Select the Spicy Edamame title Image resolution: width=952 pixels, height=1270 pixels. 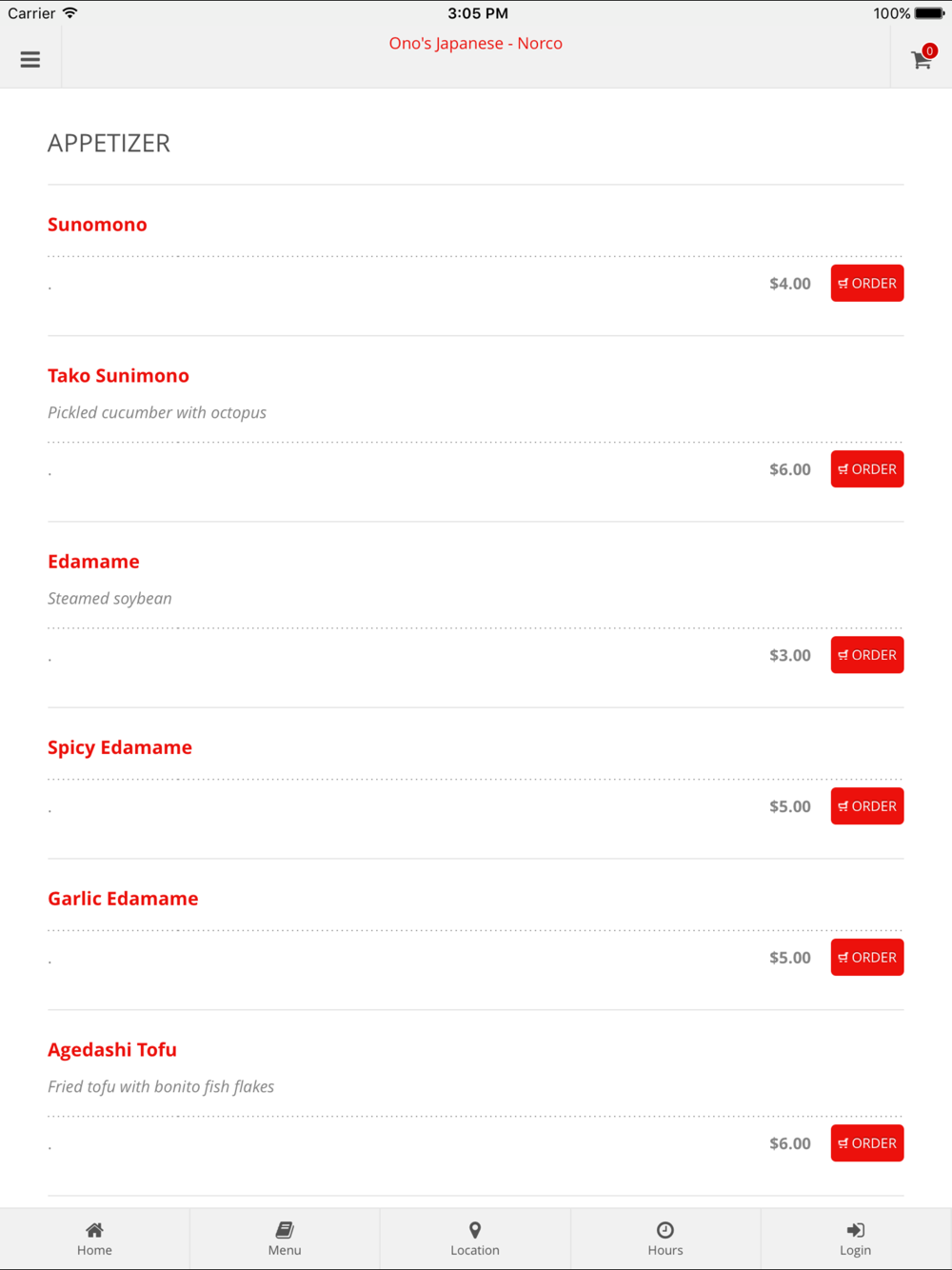[120, 747]
